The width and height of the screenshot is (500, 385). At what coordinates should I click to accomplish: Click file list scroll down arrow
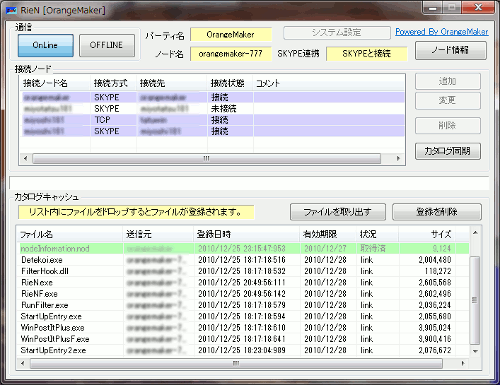(x=475, y=351)
